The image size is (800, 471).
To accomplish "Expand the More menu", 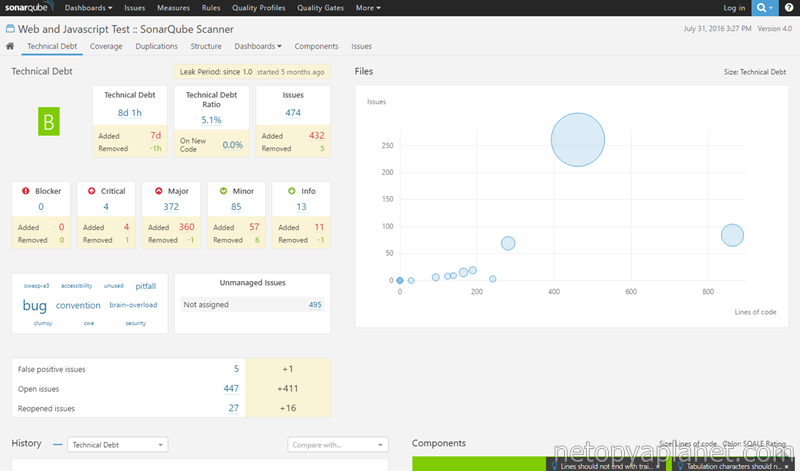I will point(367,8).
